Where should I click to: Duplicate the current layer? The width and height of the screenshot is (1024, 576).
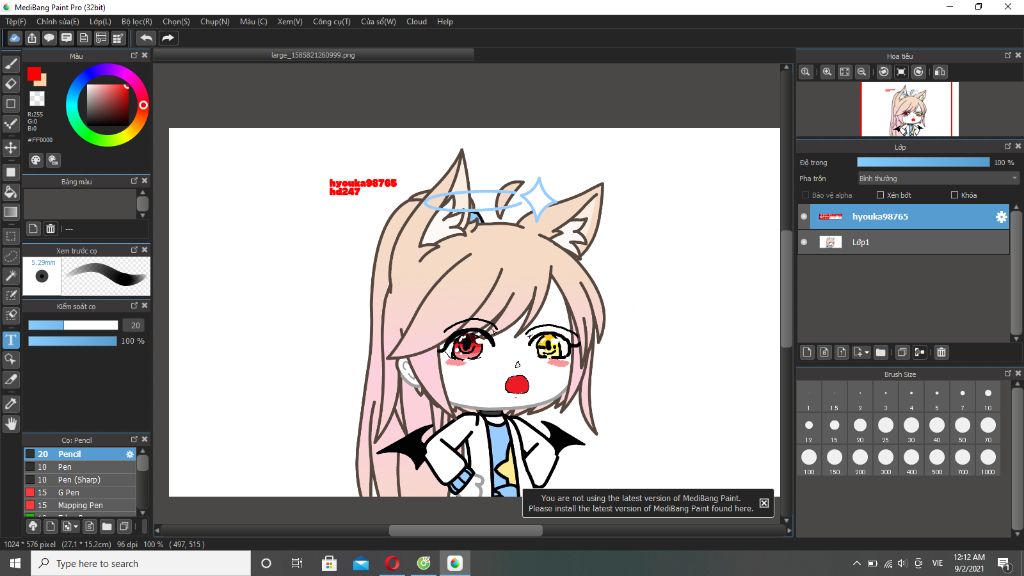[902, 352]
